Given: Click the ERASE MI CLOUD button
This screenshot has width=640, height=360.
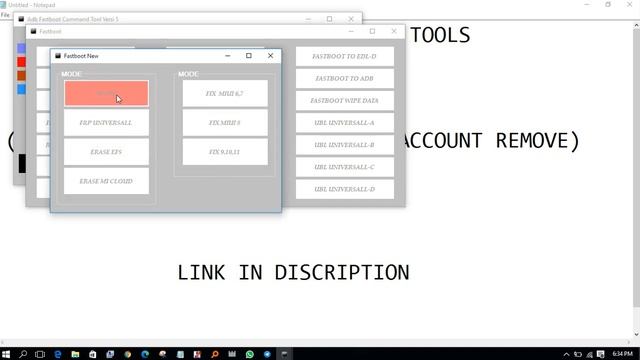Looking at the screenshot, I should (106, 181).
